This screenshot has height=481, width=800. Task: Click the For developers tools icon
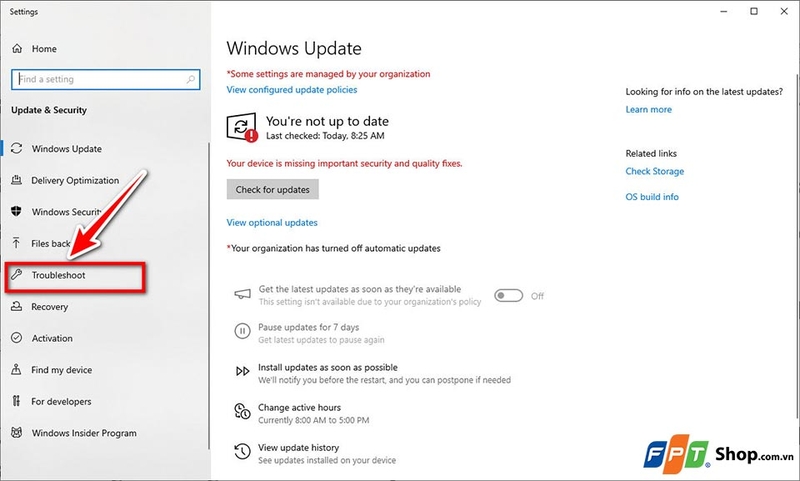click(x=16, y=401)
